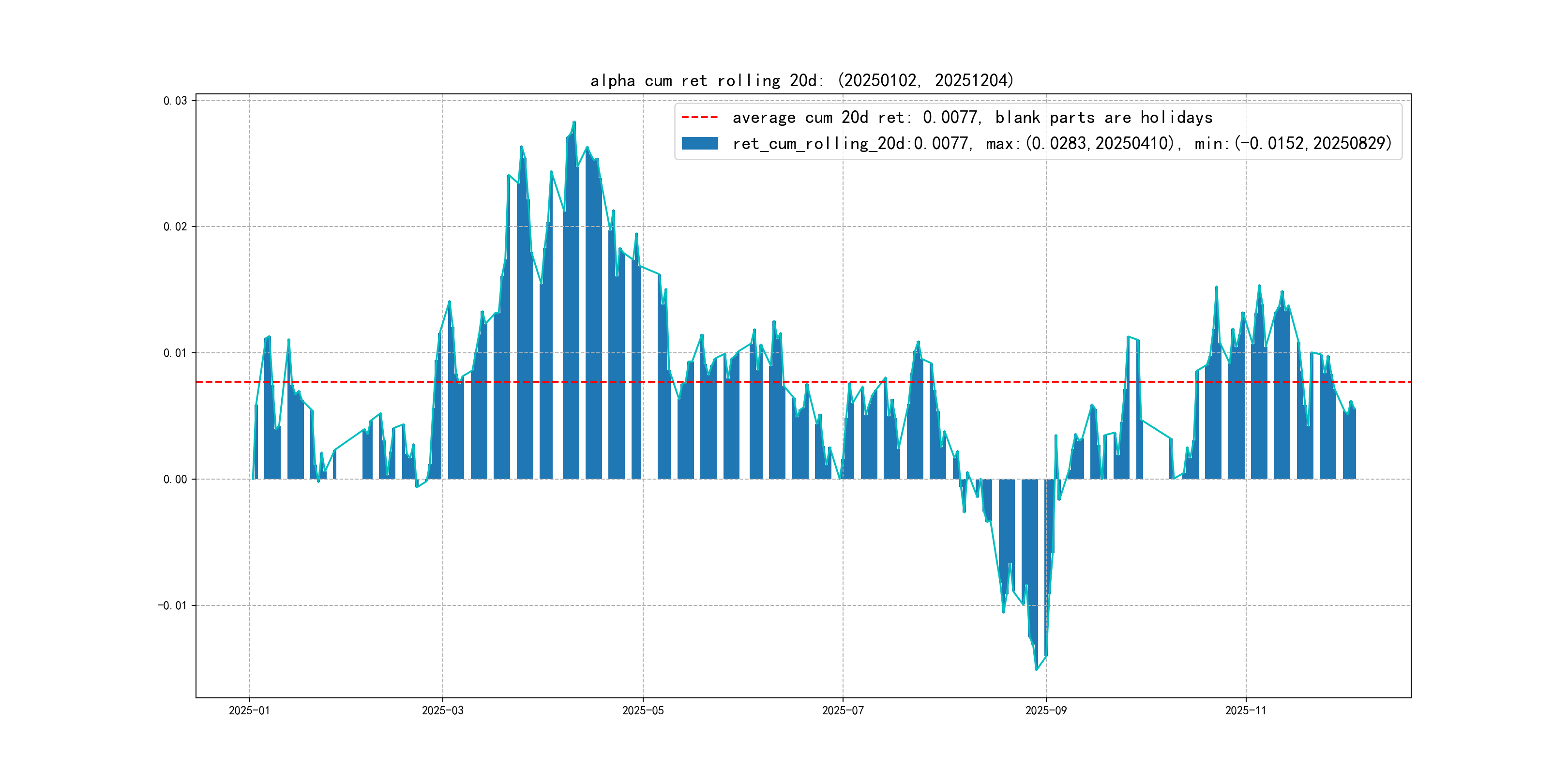Click the 2025-05 x-axis label
This screenshot has width=1568, height=784.
[x=643, y=710]
